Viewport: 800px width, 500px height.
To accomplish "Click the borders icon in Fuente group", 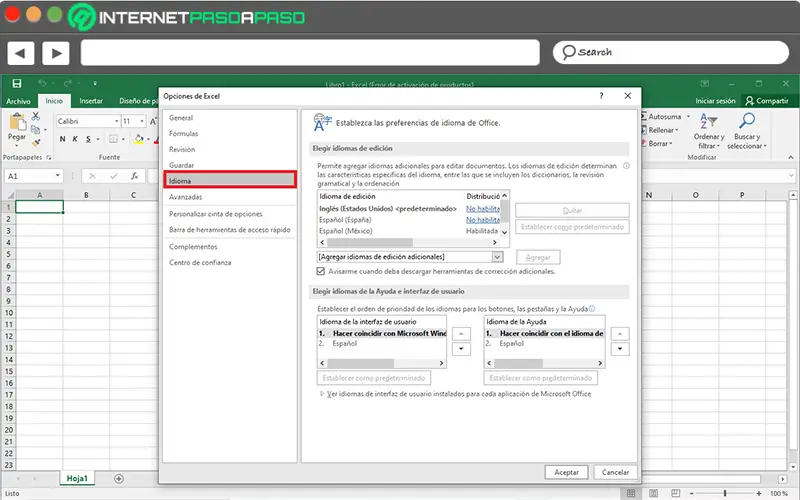I will (113, 139).
